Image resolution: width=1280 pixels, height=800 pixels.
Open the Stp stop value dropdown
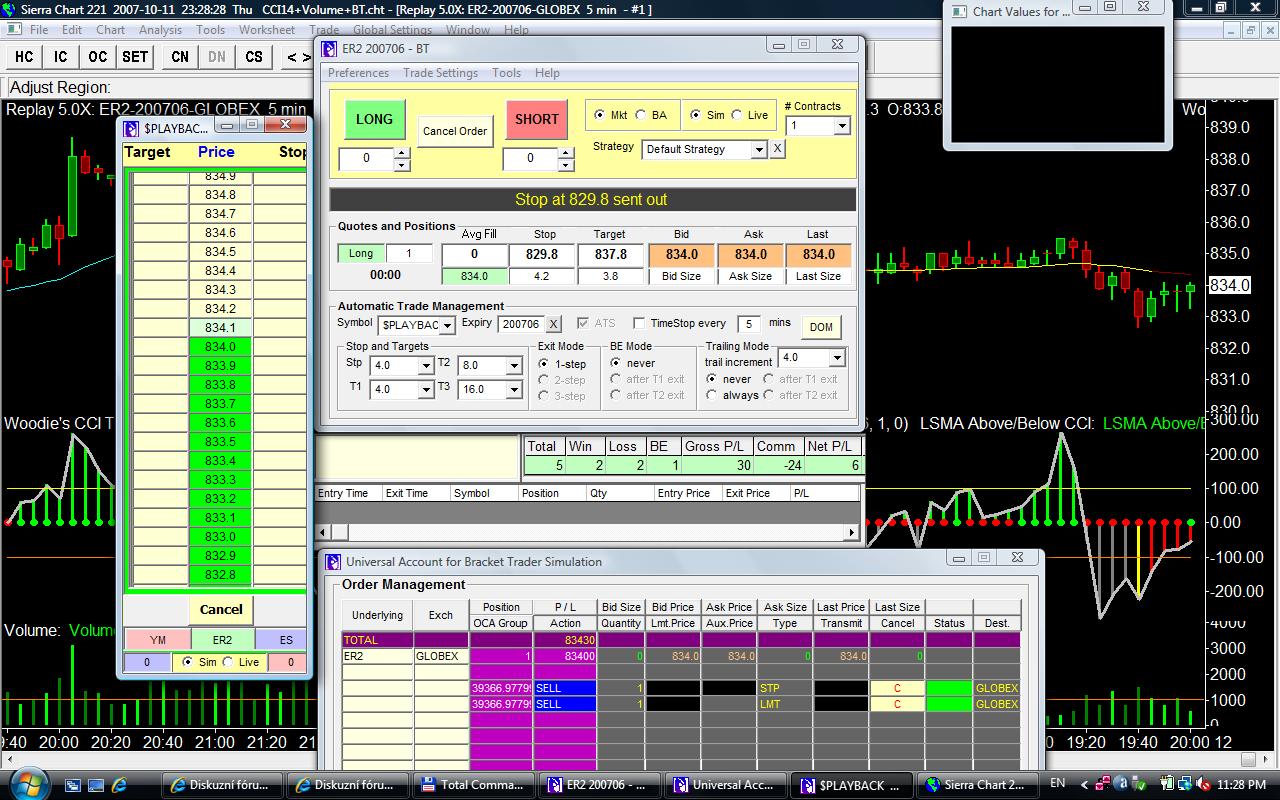tap(425, 365)
